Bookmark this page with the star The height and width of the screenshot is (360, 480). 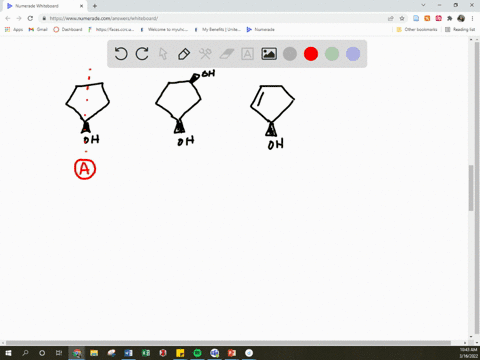point(402,18)
